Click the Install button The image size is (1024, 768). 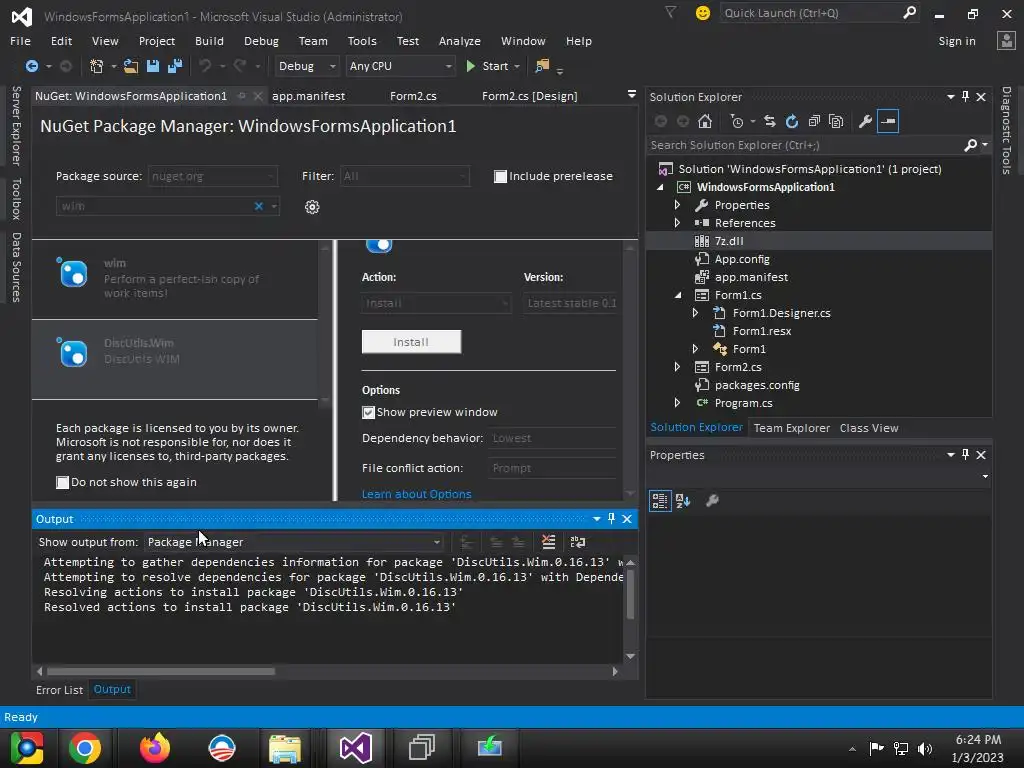point(411,342)
